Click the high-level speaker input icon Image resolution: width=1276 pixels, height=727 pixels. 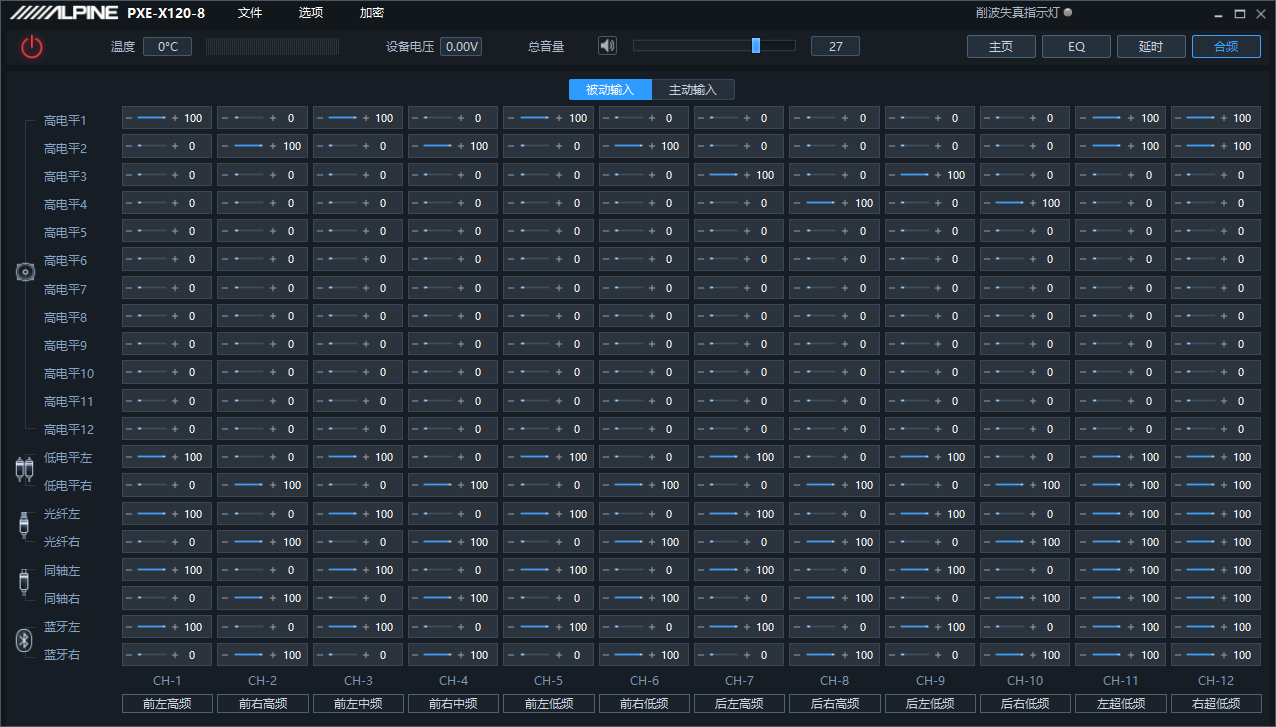(x=25, y=273)
